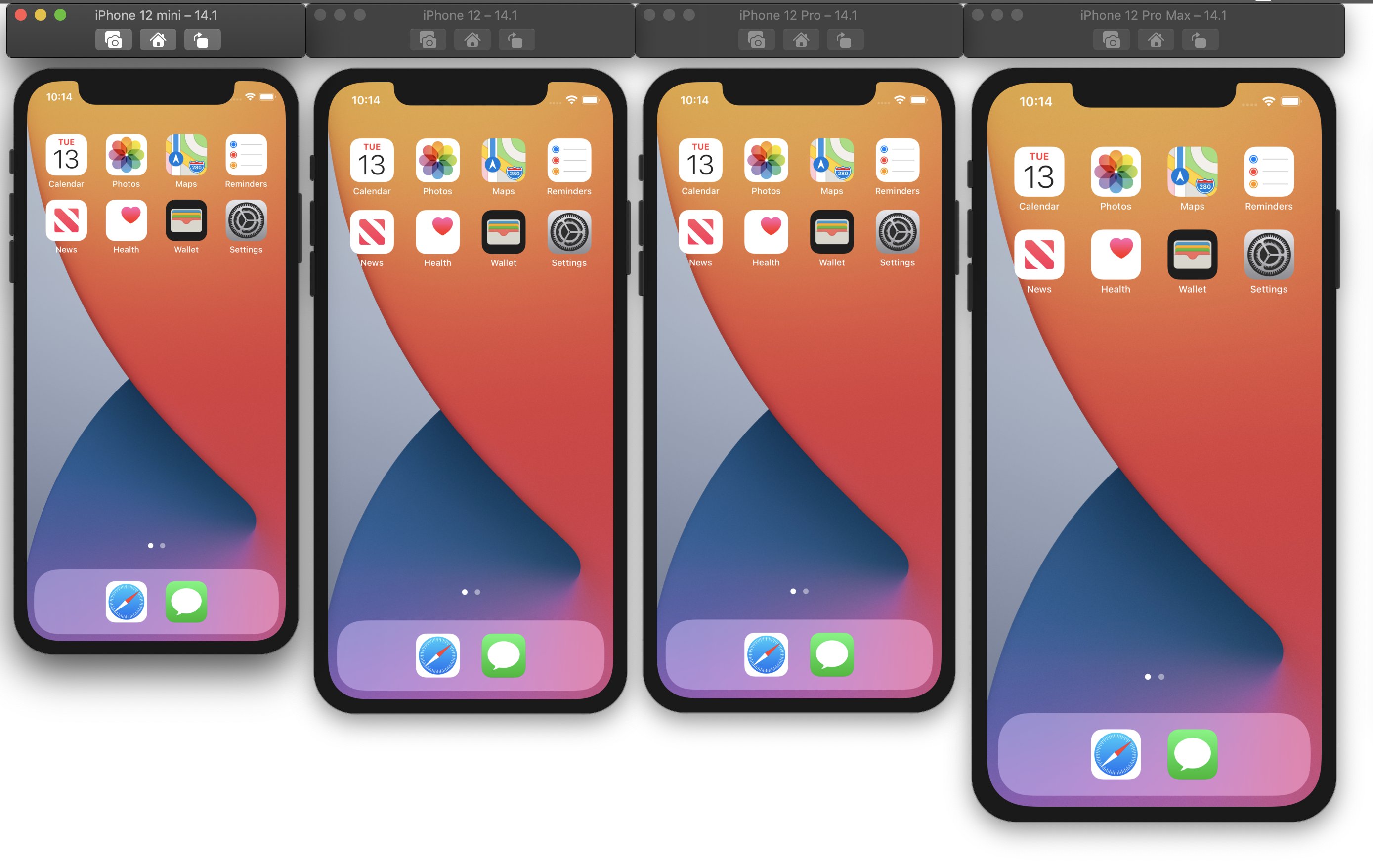
Task: Launch Maps app on iPhone 12 Pro Max
Action: [x=1191, y=165]
